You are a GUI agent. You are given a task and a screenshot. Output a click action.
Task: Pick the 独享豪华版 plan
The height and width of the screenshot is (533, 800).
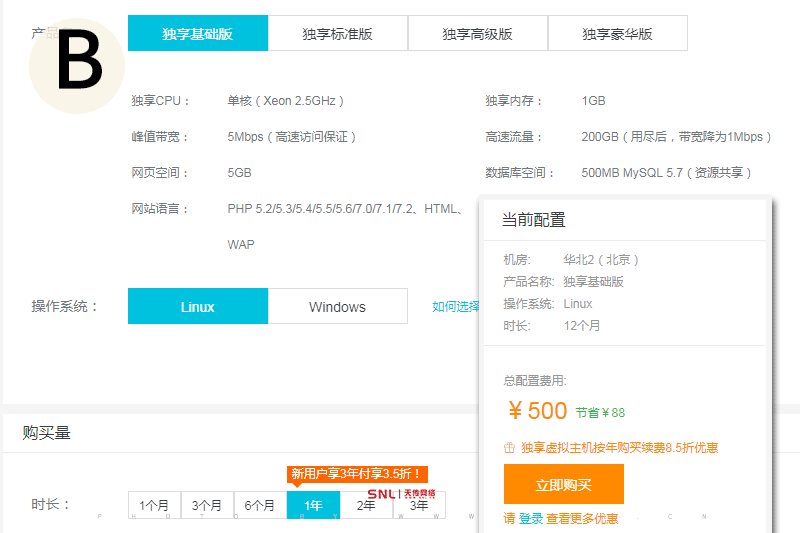[x=617, y=33]
